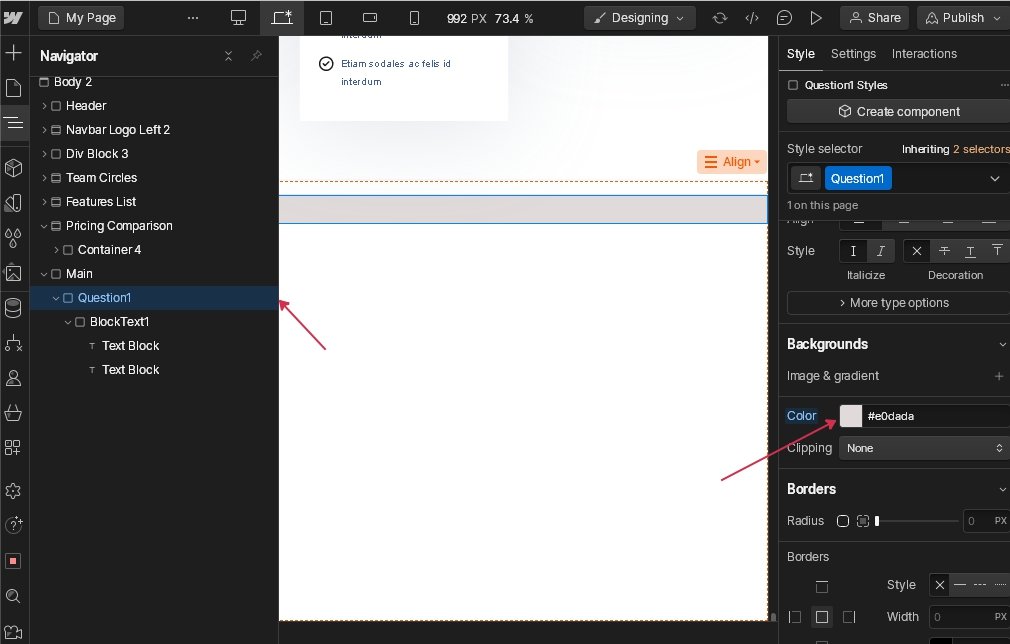Viewport: 1010px width, 644px height.
Task: Open the Components cube icon in sidebar
Action: (14, 167)
